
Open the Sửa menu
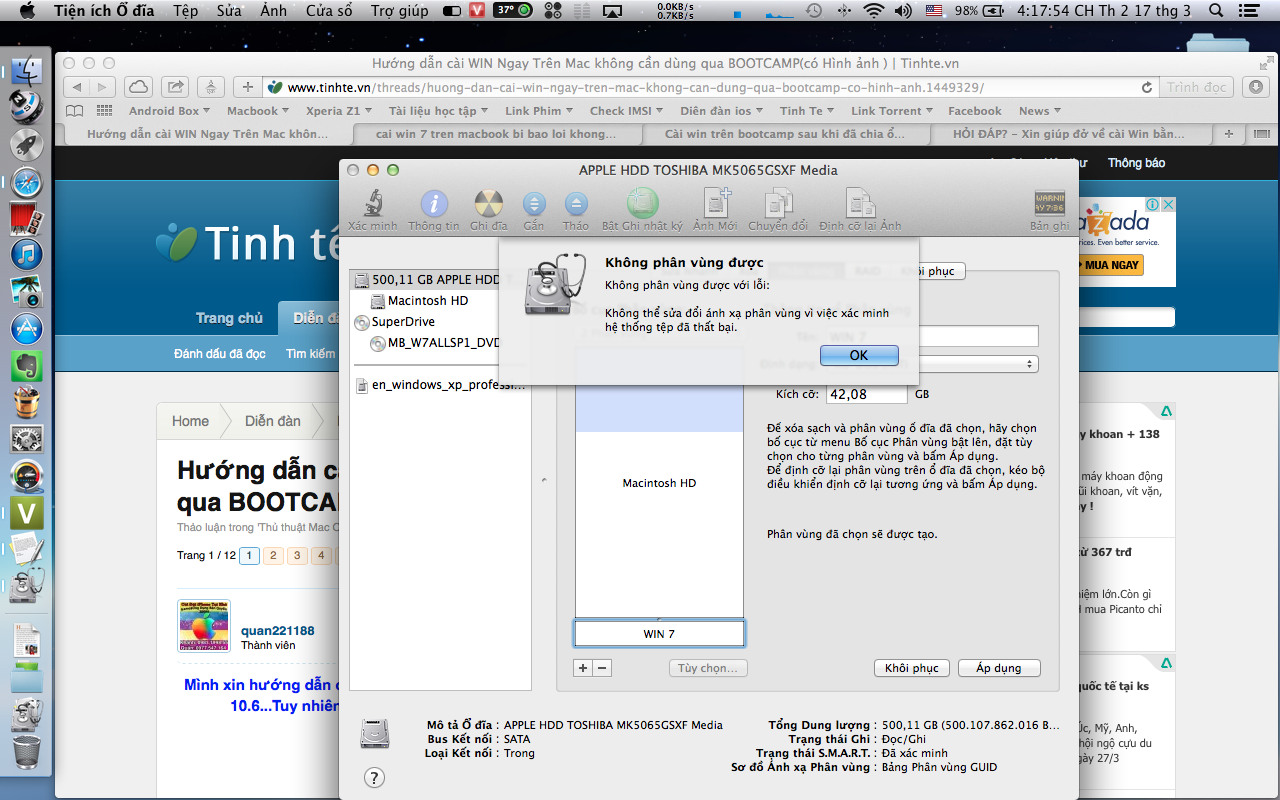[x=229, y=11]
